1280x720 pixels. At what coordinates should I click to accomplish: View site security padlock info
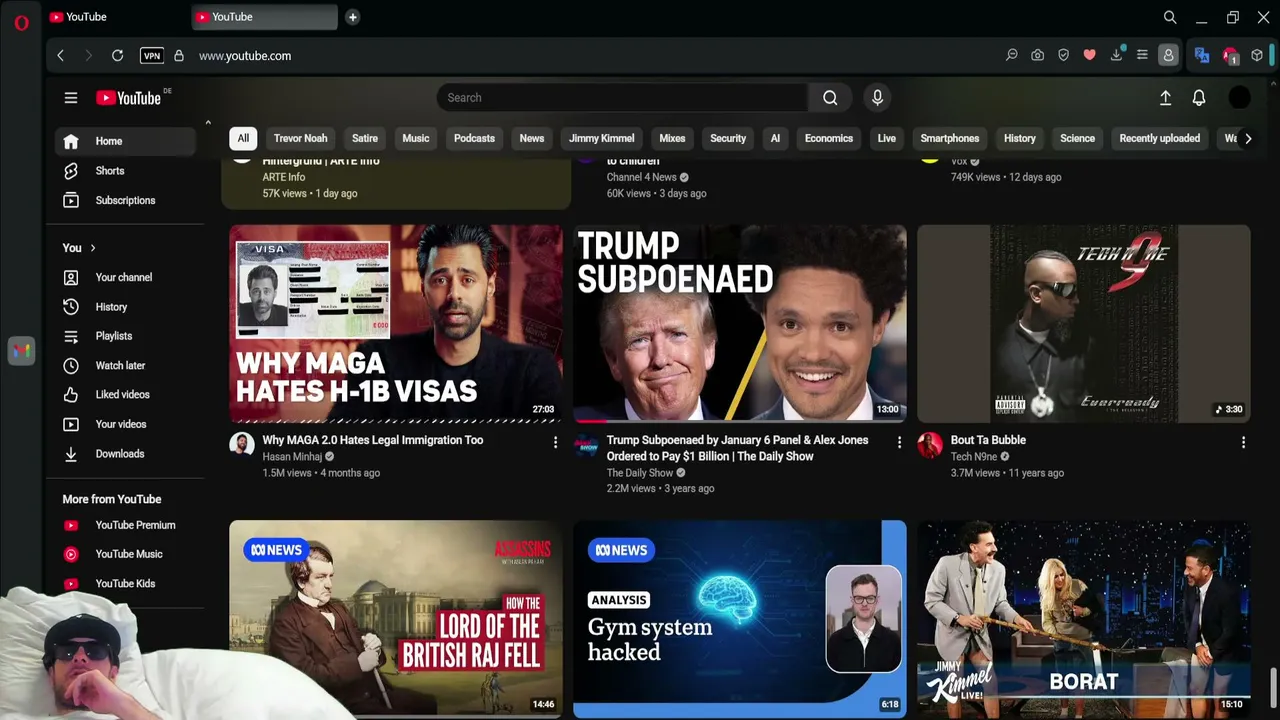179,56
